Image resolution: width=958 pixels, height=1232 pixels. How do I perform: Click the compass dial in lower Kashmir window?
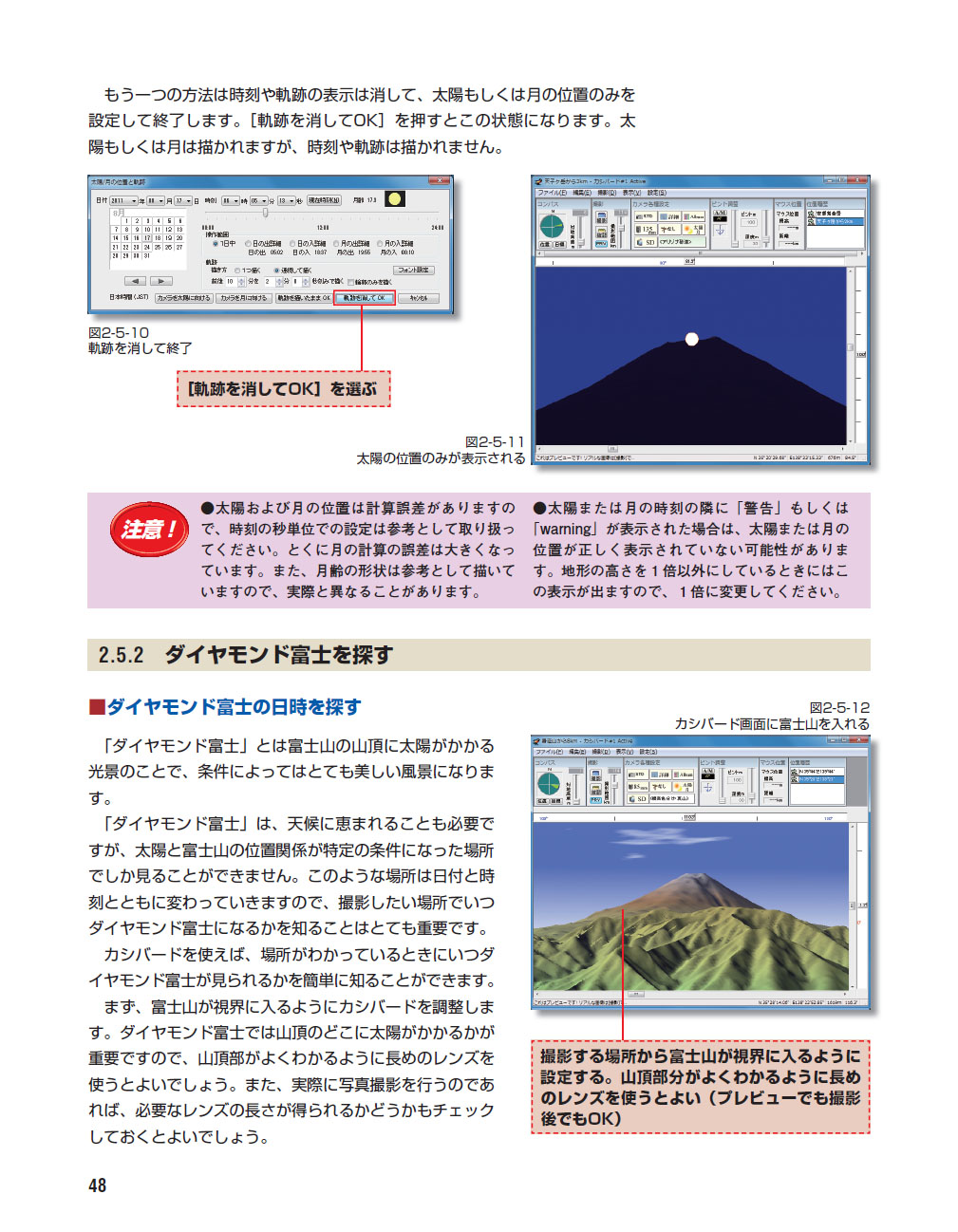pyautogui.click(x=549, y=784)
